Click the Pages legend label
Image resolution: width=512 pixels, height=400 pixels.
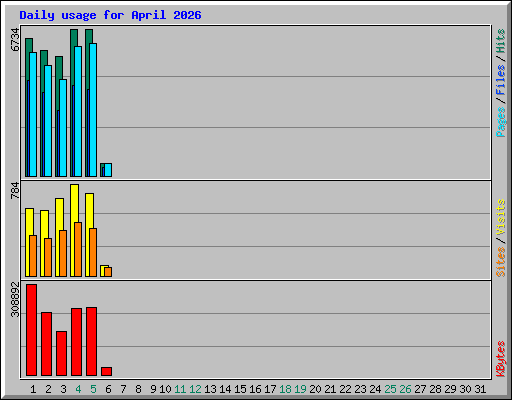point(501,122)
